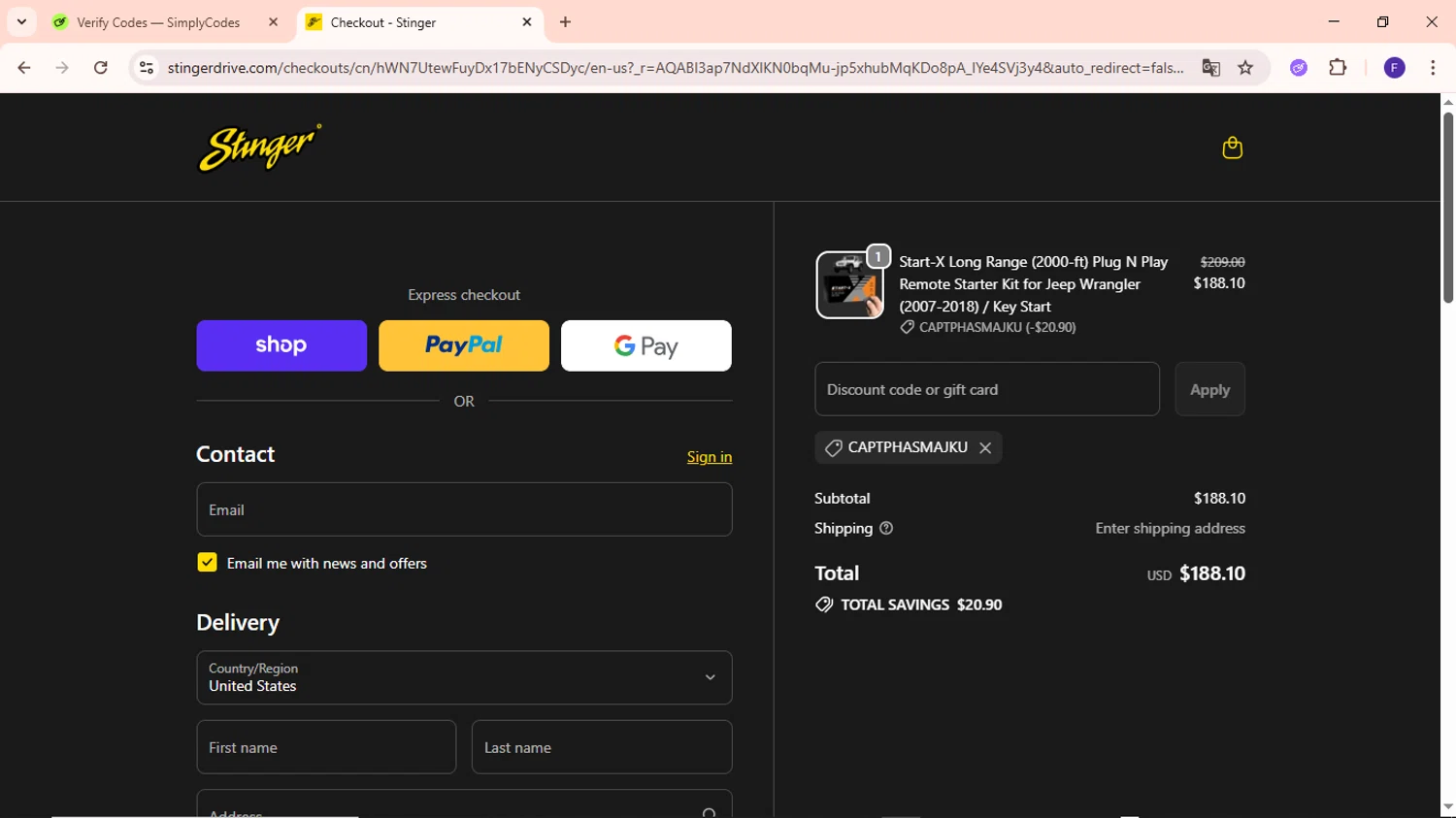Focus the First name field

[x=326, y=747]
